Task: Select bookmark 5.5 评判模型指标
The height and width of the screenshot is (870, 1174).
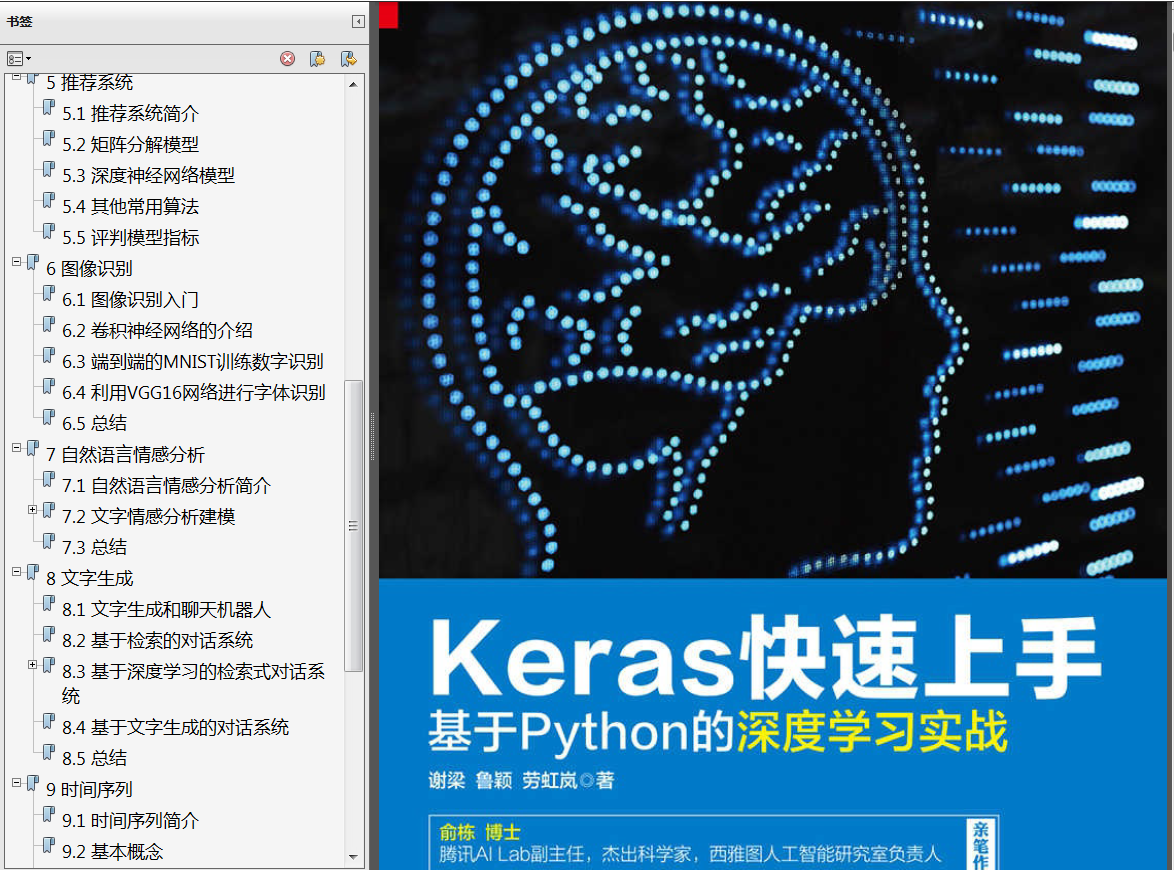Action: point(130,238)
